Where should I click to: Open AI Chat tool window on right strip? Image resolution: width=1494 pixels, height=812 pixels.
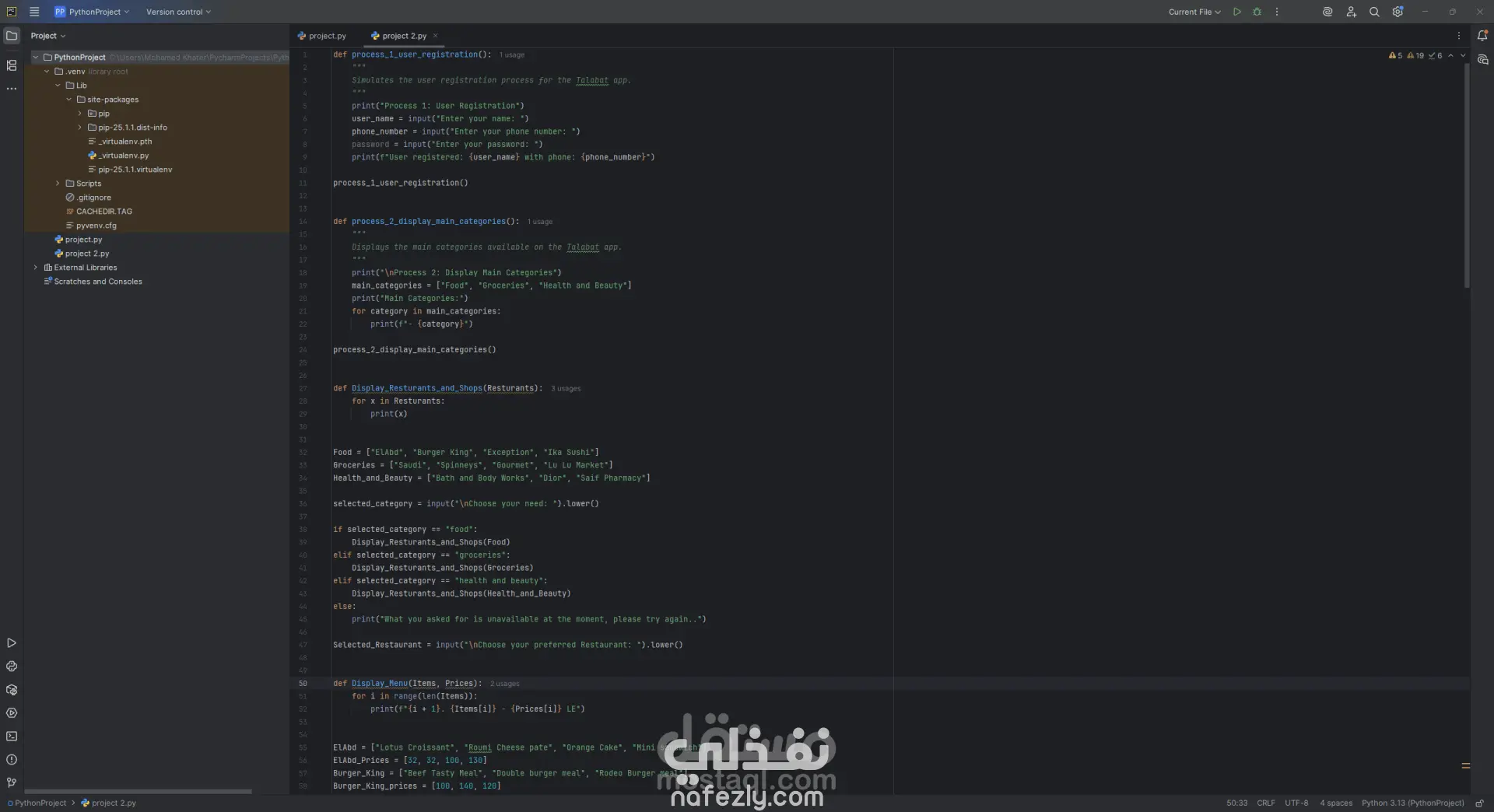click(x=1482, y=60)
